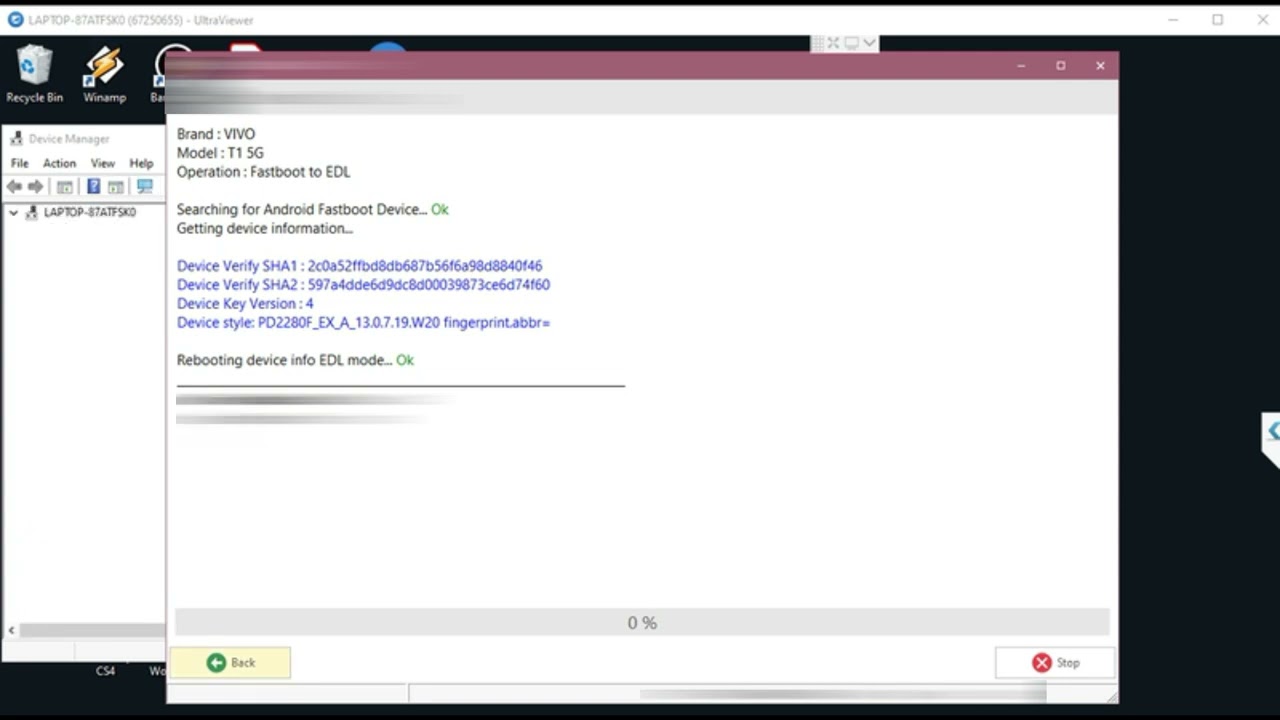Click the Brand : VIVO line

pos(216,134)
